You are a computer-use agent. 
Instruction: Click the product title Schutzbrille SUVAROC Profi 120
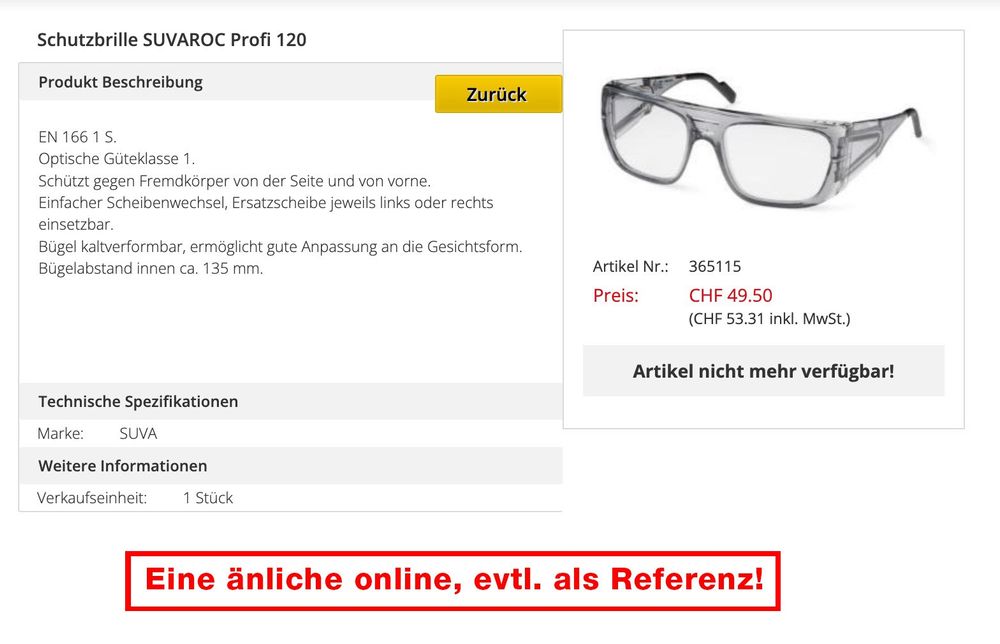point(172,40)
